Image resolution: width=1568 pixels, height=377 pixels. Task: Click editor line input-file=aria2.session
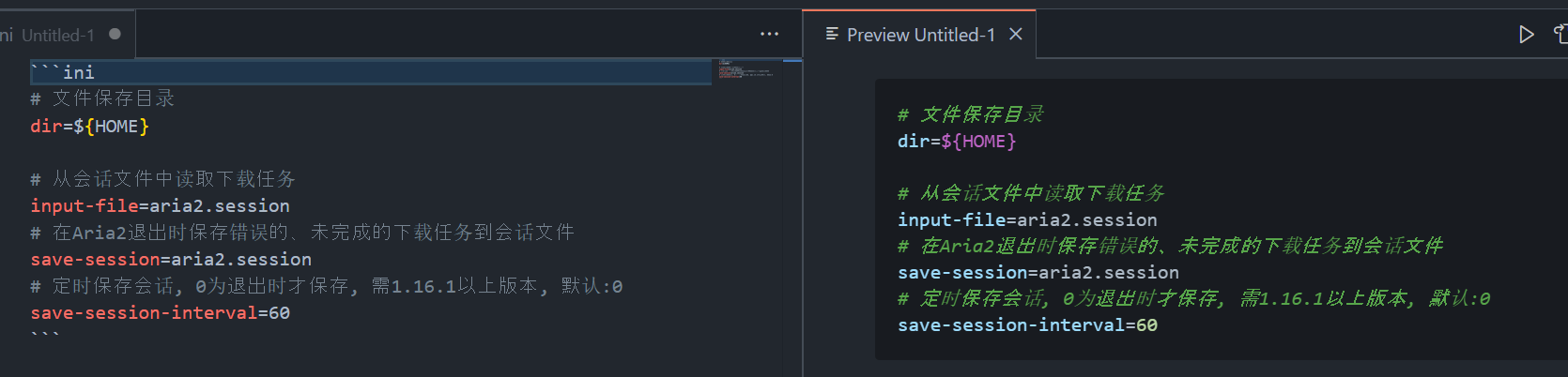[x=160, y=205]
